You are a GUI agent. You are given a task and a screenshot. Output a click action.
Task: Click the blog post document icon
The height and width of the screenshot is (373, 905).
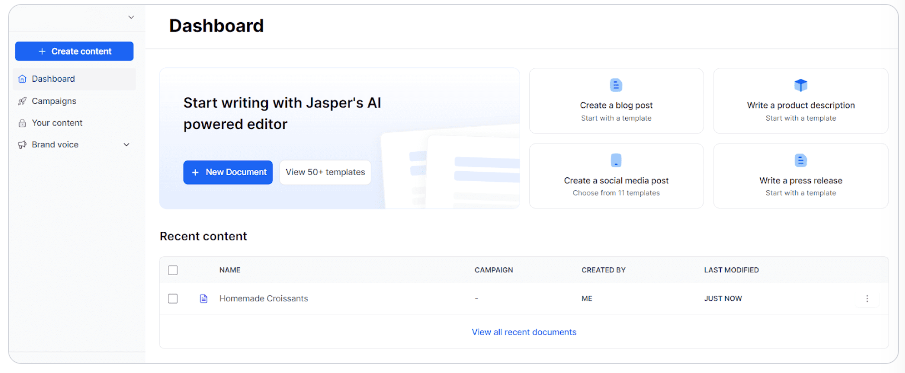pos(616,85)
